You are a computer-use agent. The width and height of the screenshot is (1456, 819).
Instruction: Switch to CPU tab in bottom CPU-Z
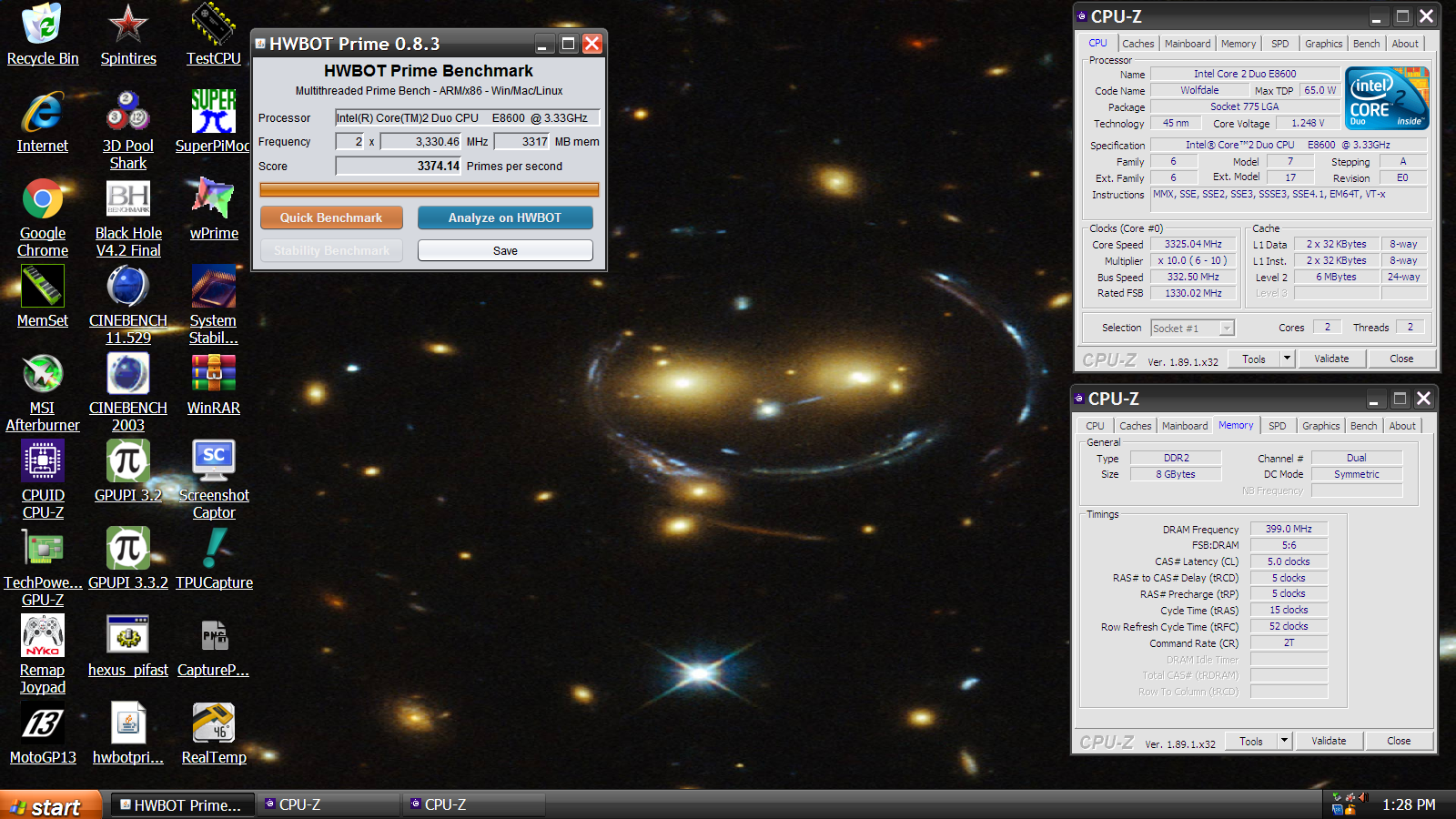[x=1095, y=426]
